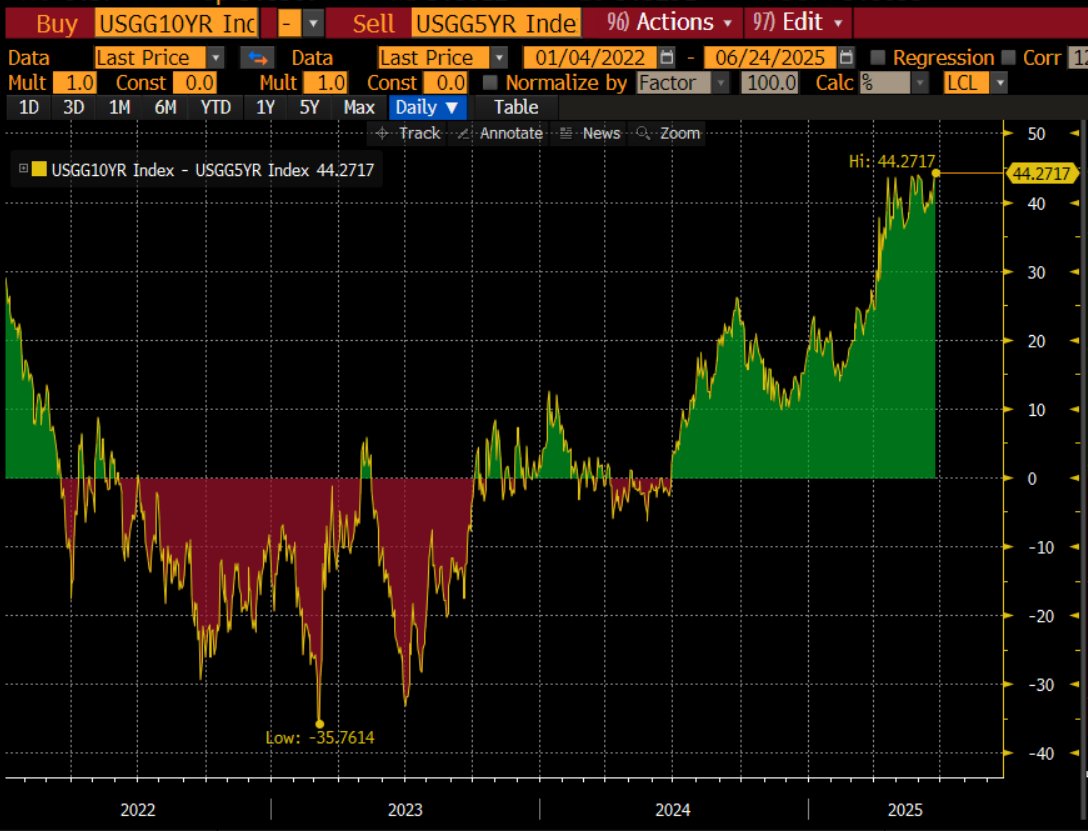Check the Corr checkbox

coord(1009,57)
